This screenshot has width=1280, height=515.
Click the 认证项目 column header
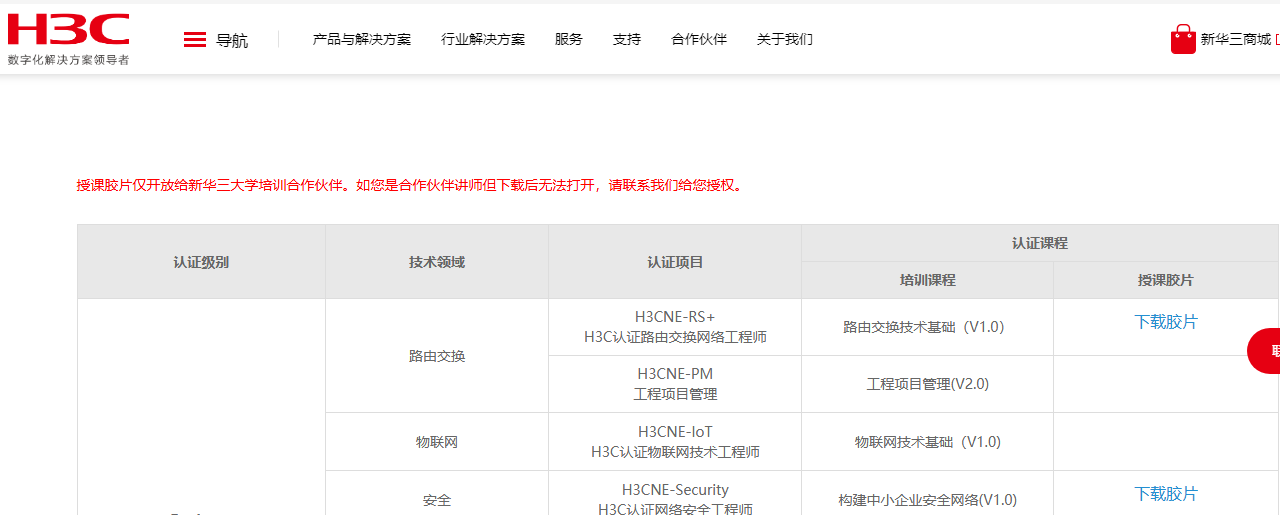tap(675, 262)
